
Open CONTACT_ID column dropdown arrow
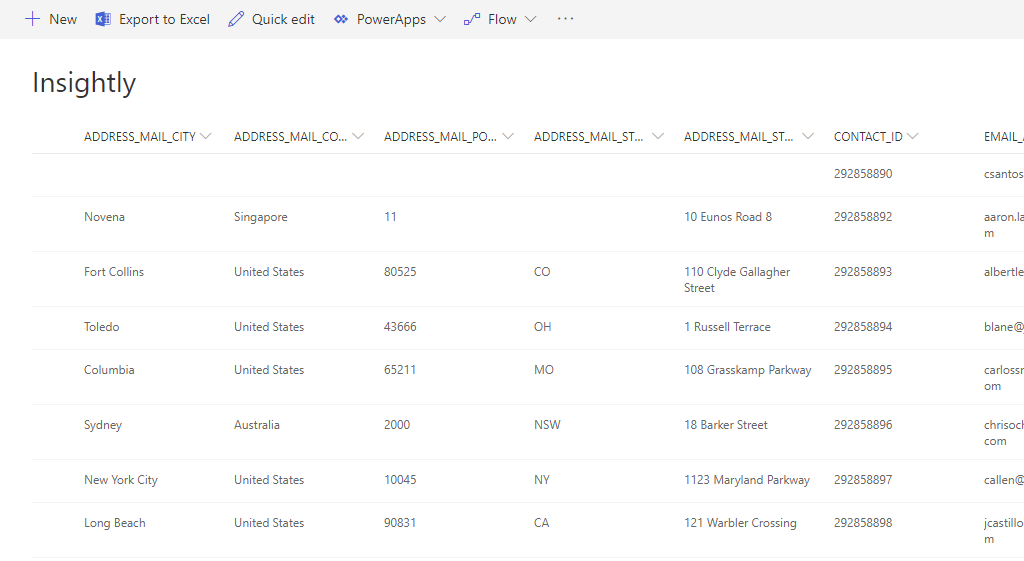913,136
